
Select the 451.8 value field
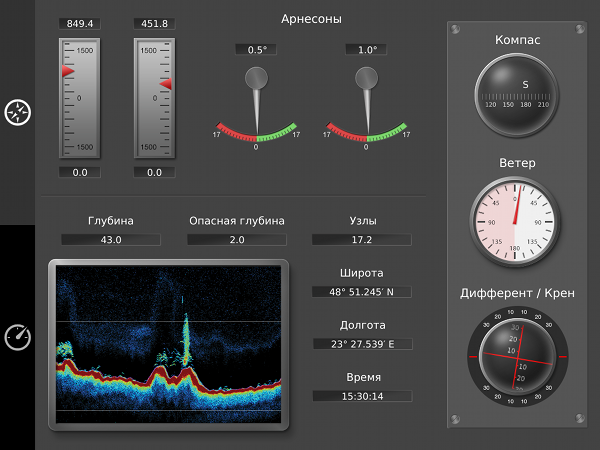(x=154, y=23)
